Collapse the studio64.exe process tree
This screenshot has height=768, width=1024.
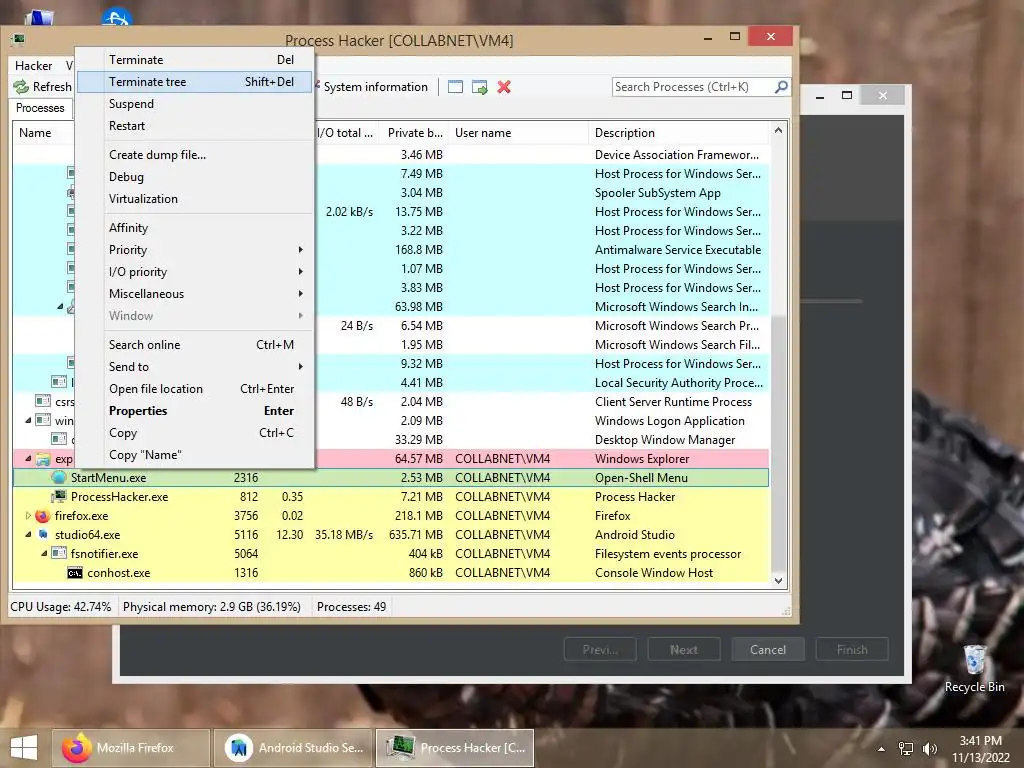click(x=28, y=535)
